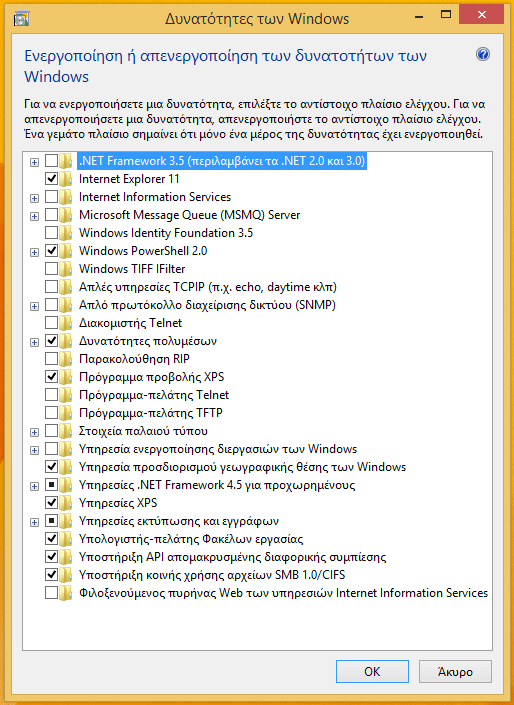
Task: Expand Υπηρεσία ενεργοποίησης διεργασιών των Windows
Action: (x=34, y=450)
